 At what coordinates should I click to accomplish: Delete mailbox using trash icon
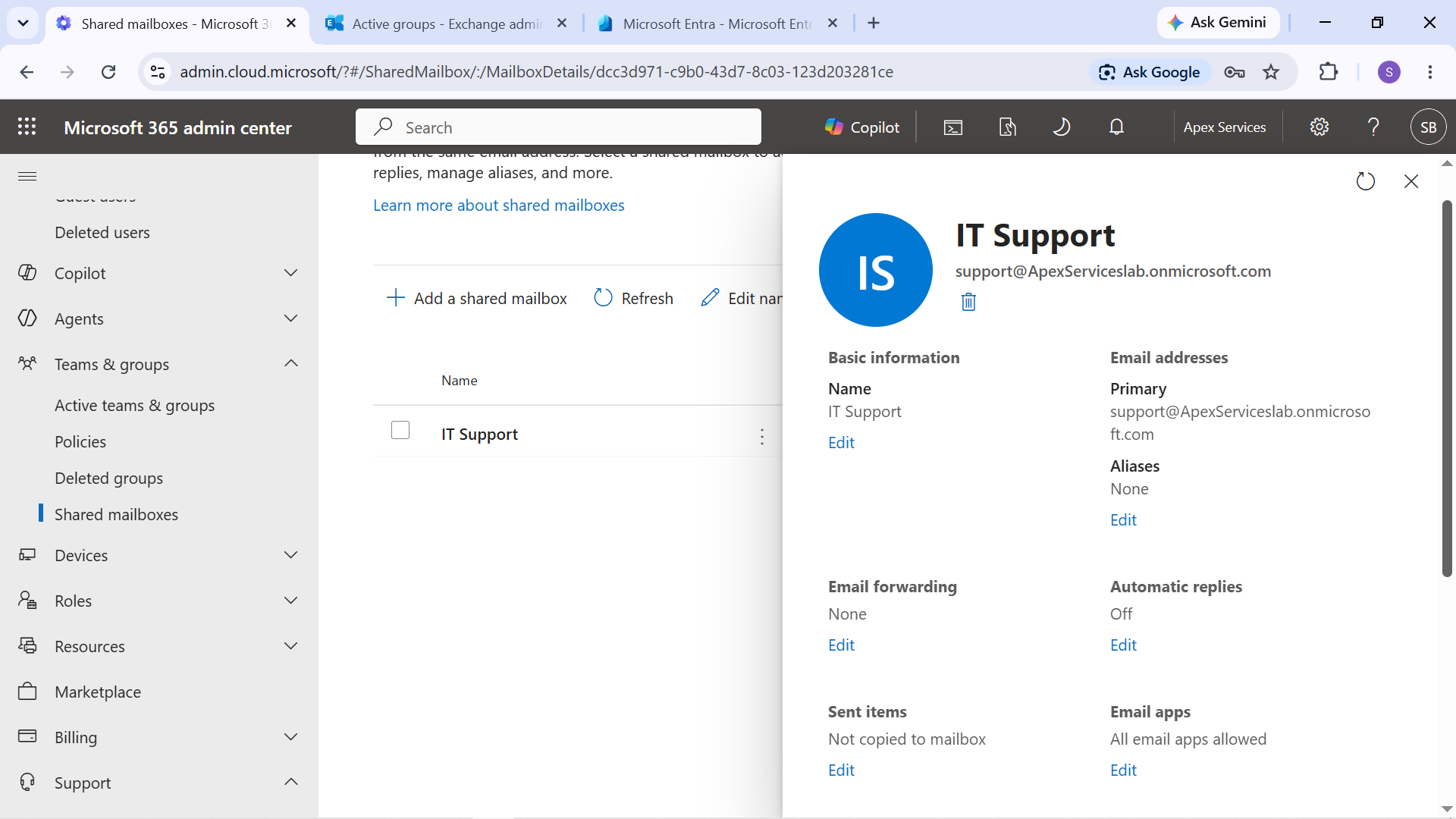point(968,302)
